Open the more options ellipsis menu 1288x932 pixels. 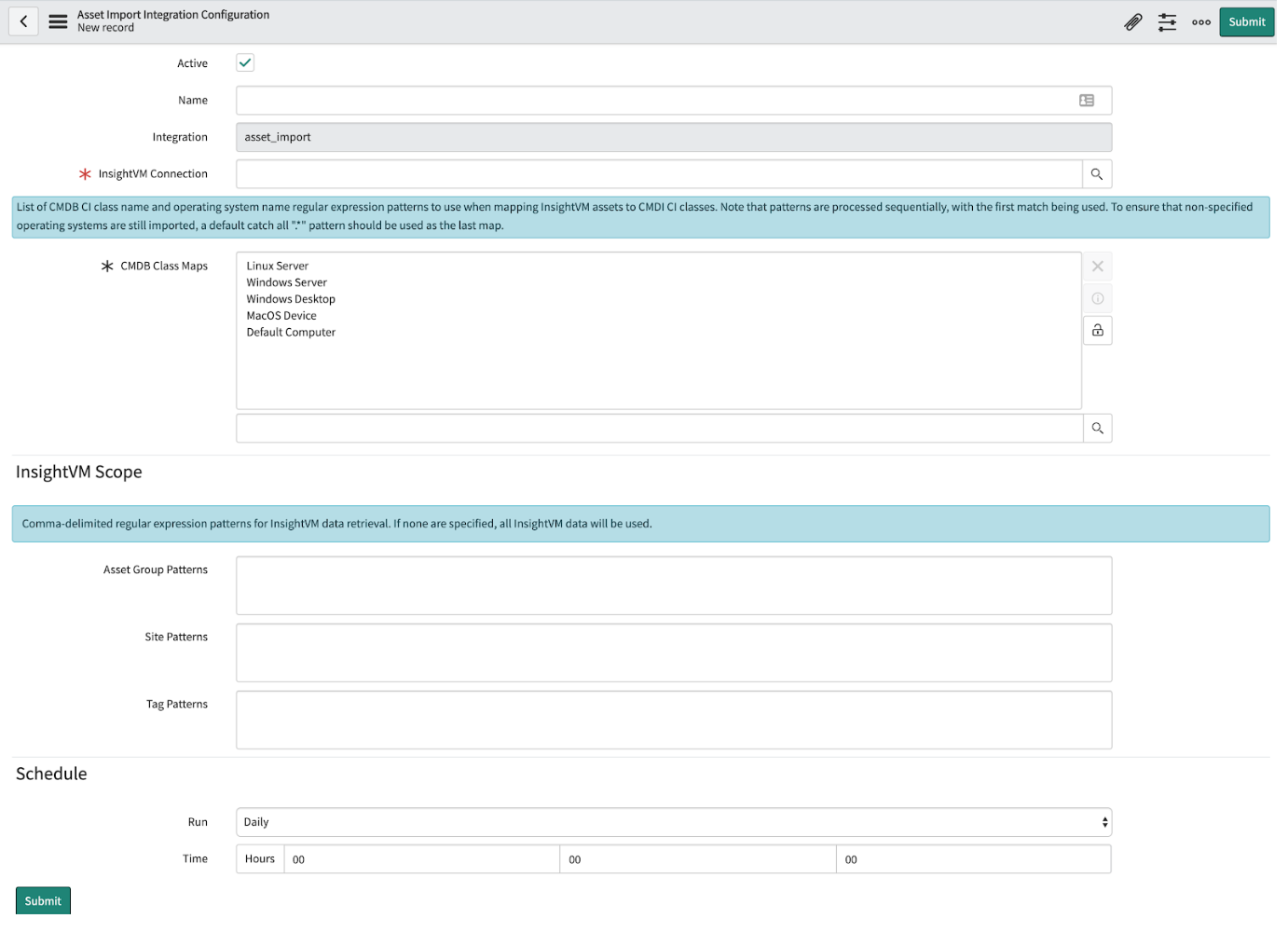point(1201,22)
